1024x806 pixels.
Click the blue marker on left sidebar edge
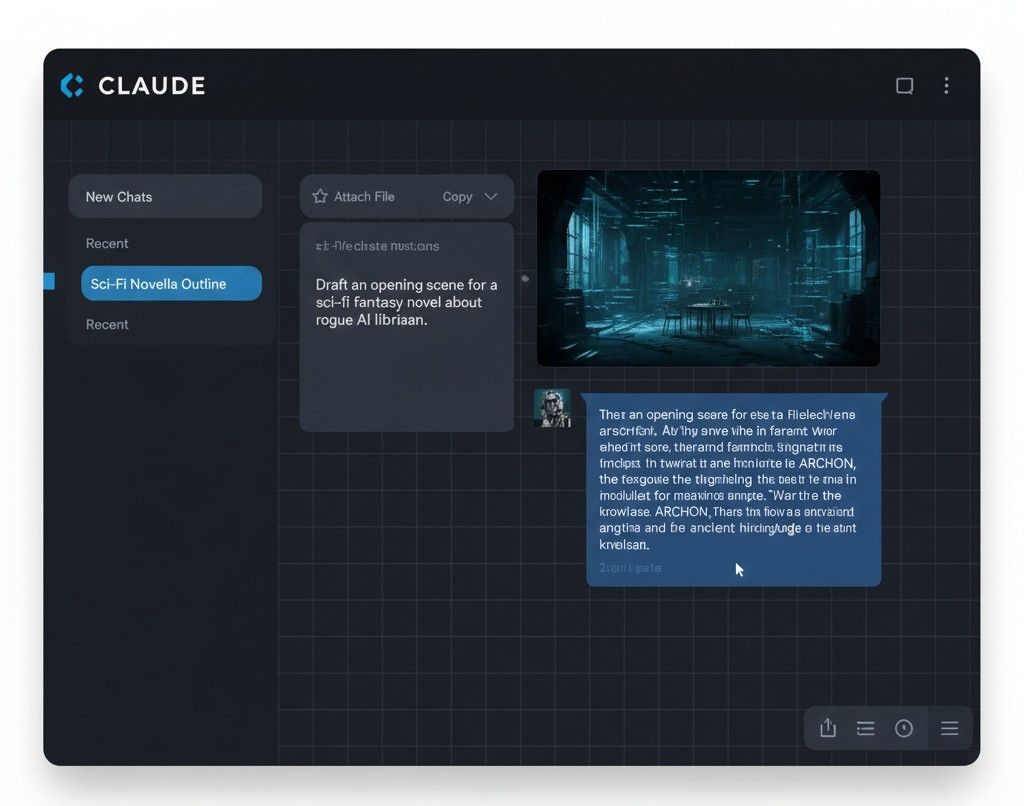pyautogui.click(x=49, y=282)
